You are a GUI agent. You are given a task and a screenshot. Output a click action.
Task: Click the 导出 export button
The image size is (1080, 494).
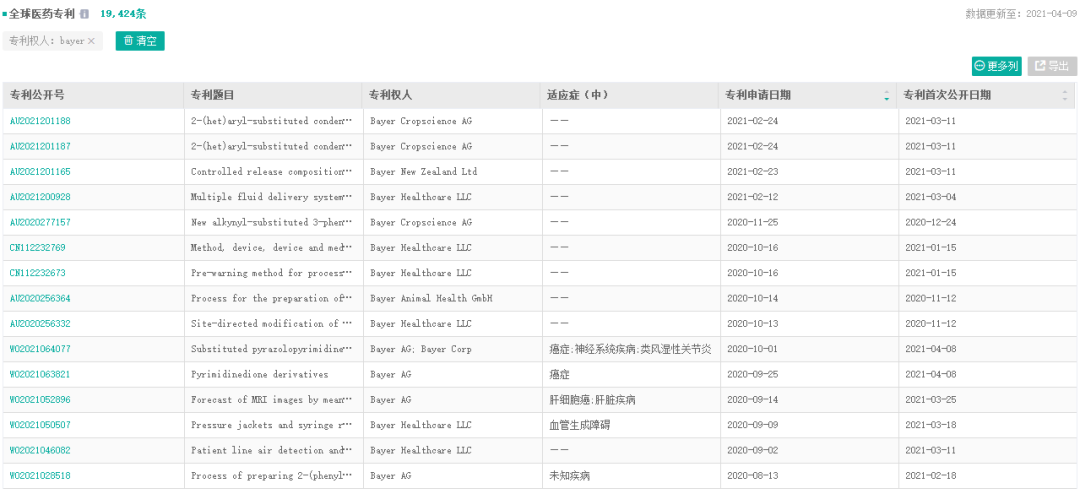point(1052,66)
